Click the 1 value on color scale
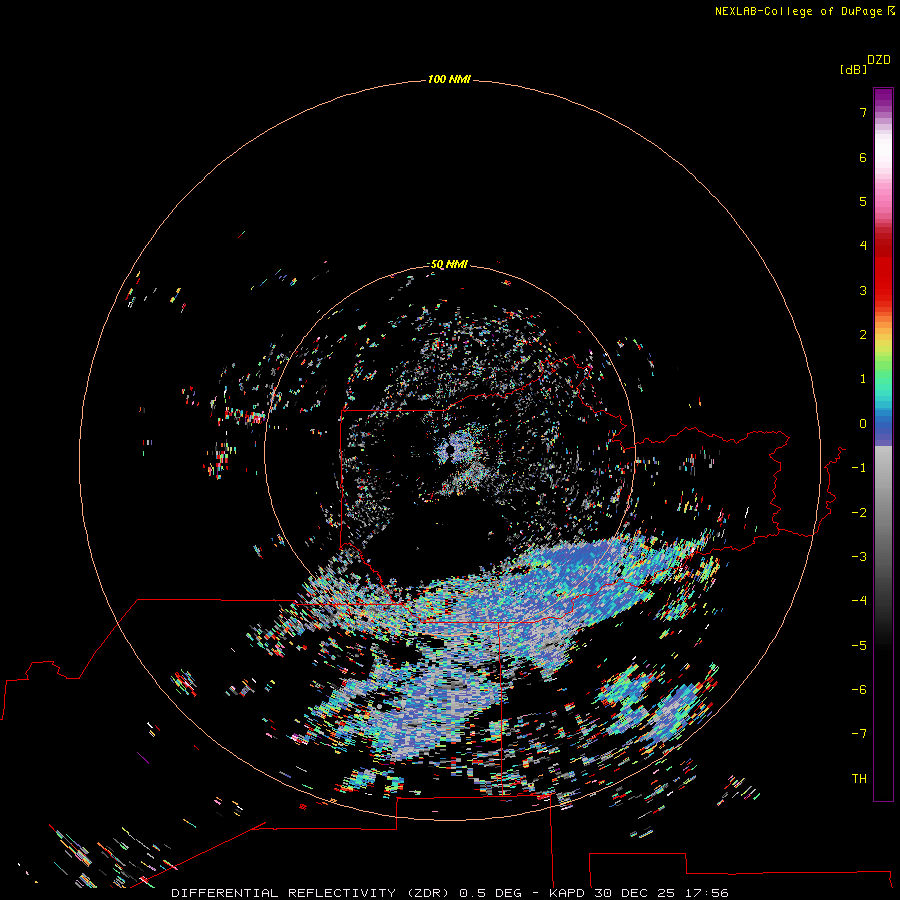 tap(863, 379)
